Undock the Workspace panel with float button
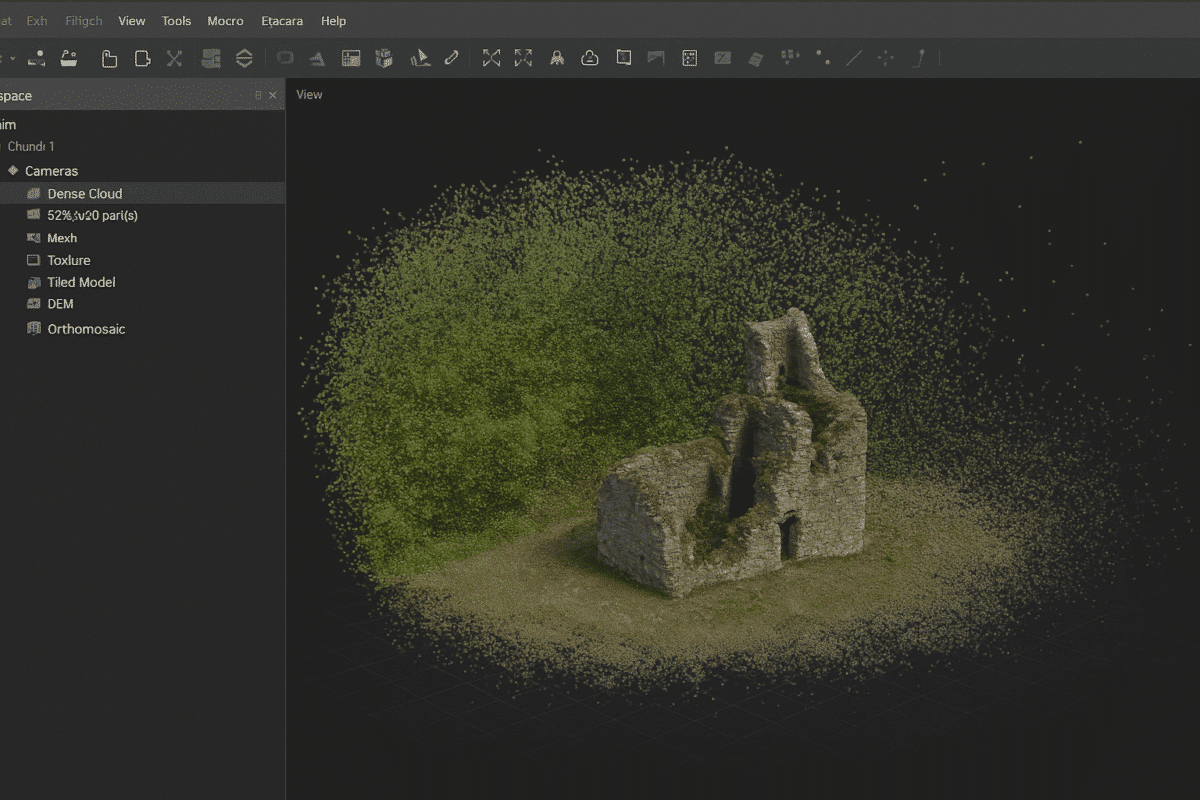Screen dimensions: 1200x800 [x=258, y=96]
